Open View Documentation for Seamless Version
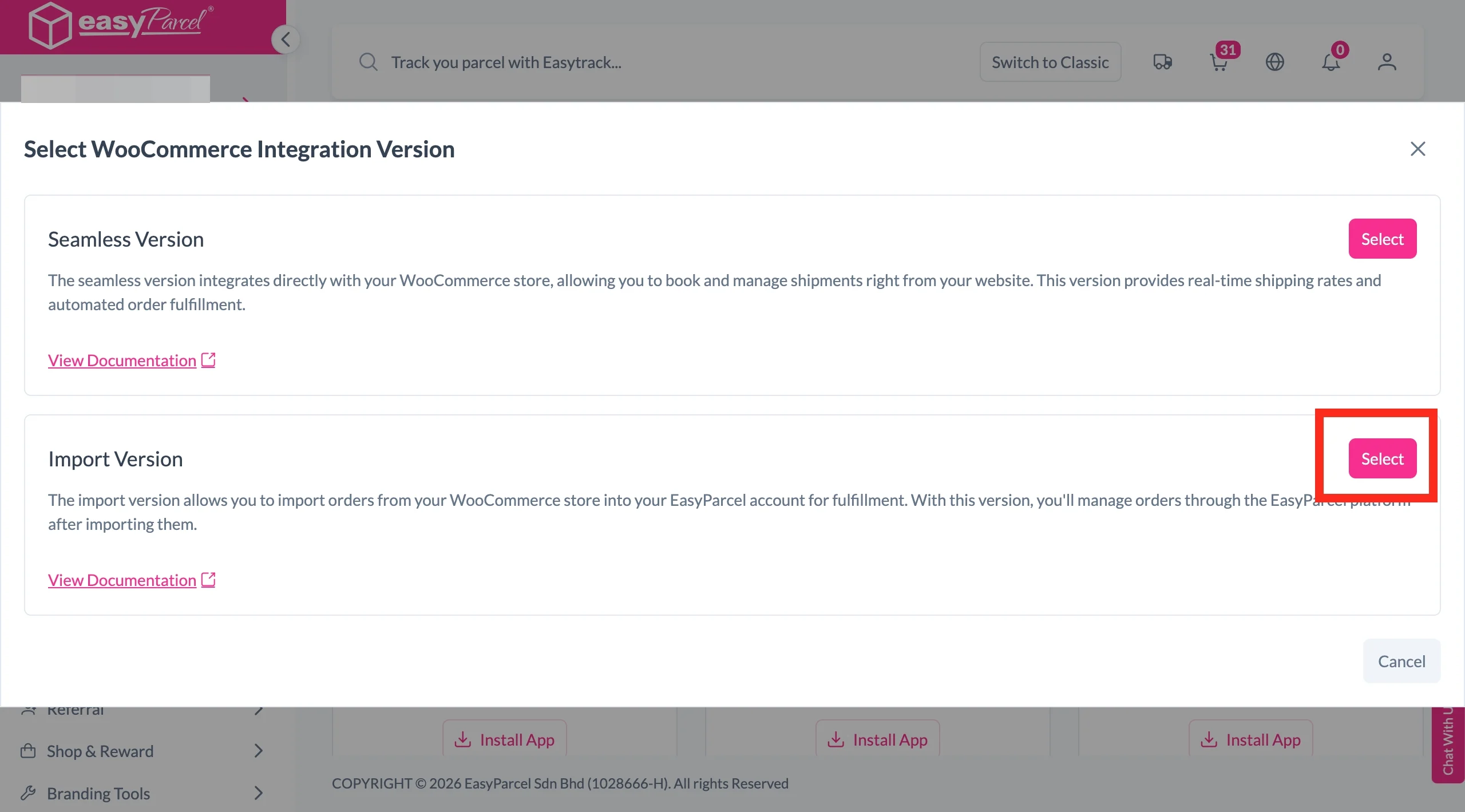This screenshot has height=812, width=1465. tap(121, 359)
